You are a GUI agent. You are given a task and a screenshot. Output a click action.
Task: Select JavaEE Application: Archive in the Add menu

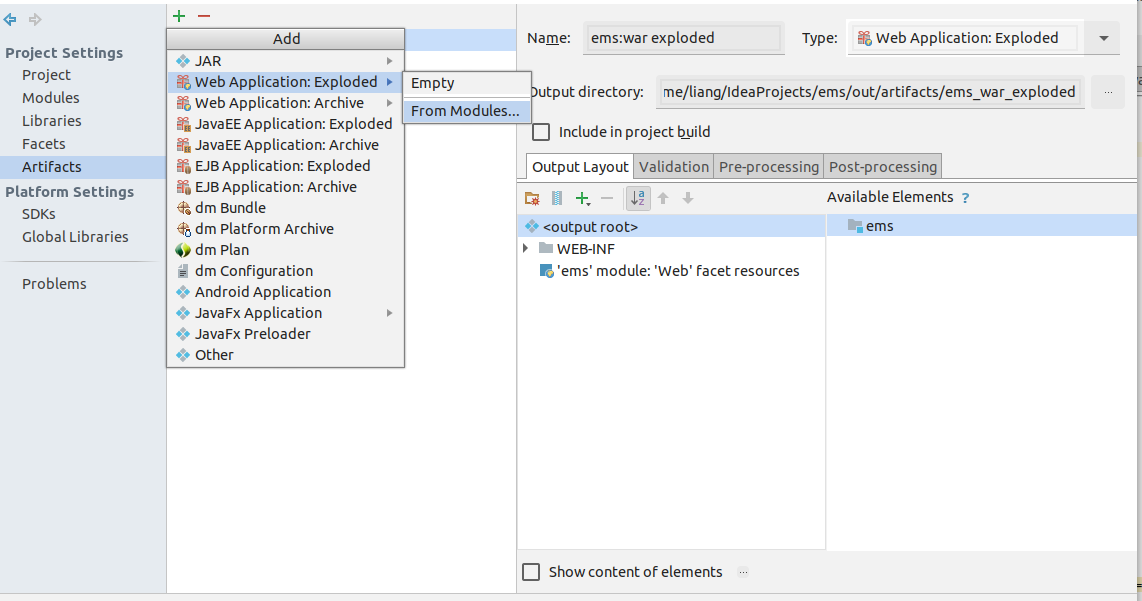point(286,145)
